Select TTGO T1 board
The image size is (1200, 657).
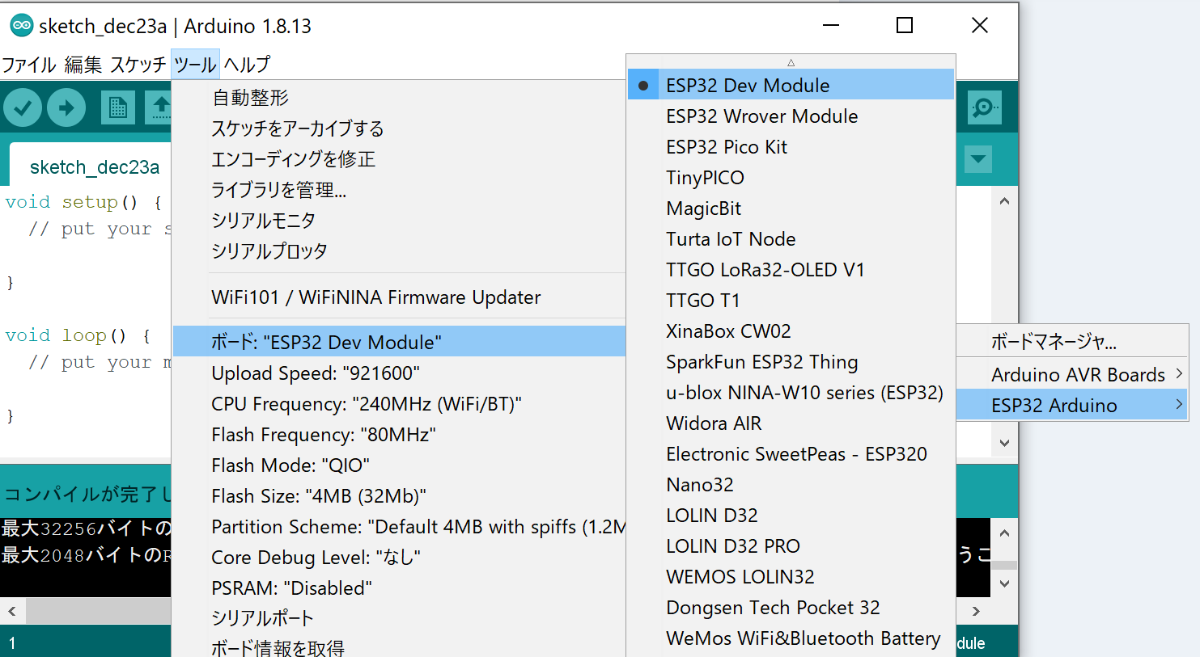[x=791, y=300]
